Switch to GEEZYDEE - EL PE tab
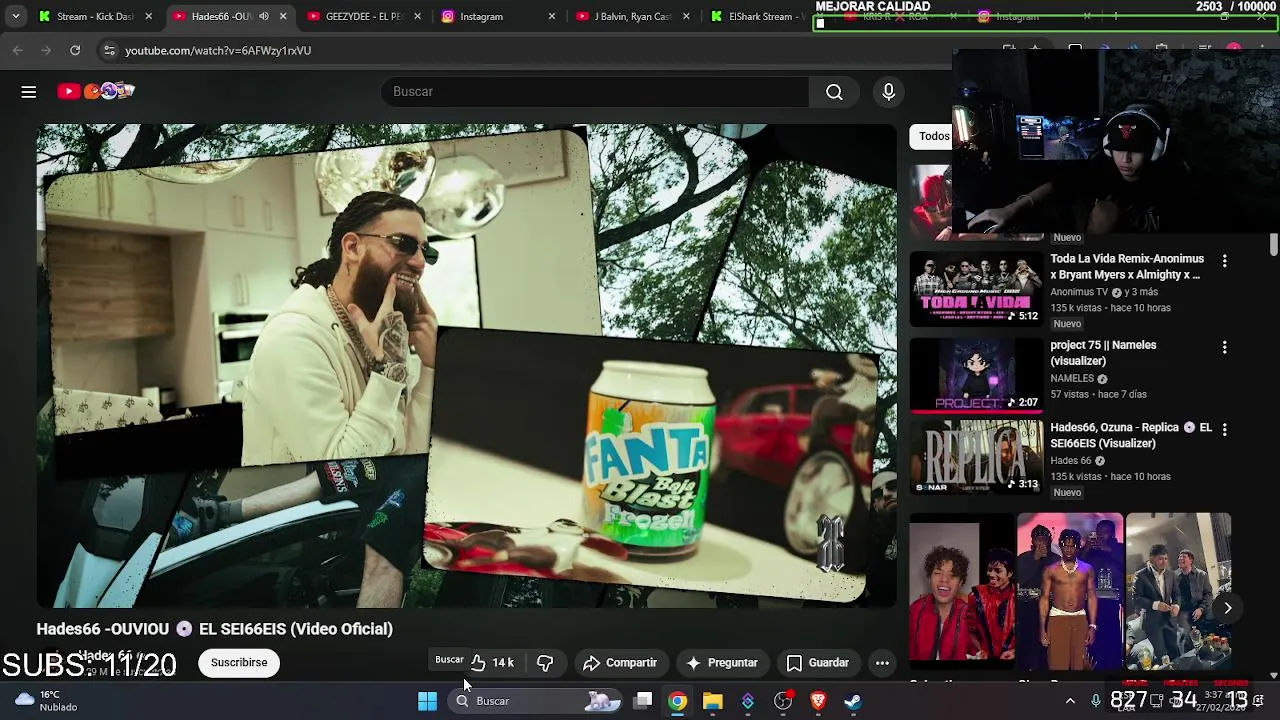This screenshot has width=1280, height=720. [363, 16]
